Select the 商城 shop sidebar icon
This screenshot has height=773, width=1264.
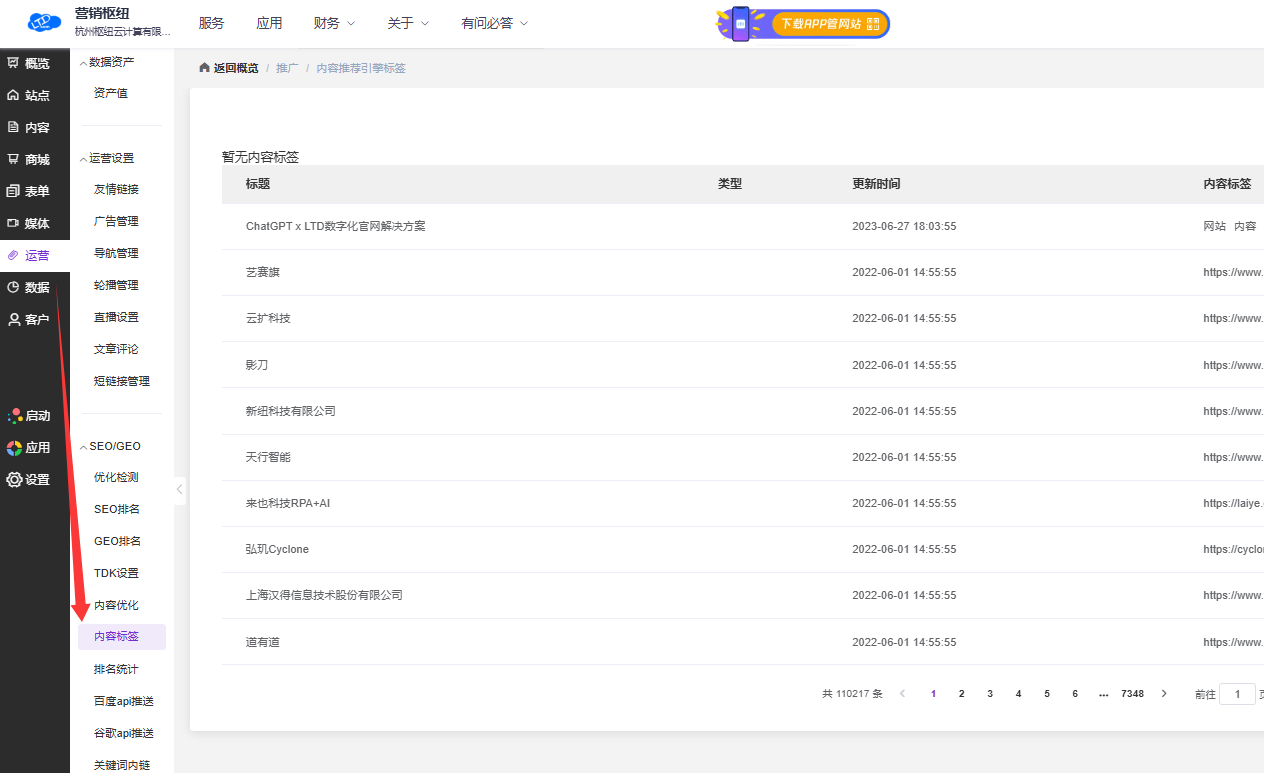[x=13, y=159]
